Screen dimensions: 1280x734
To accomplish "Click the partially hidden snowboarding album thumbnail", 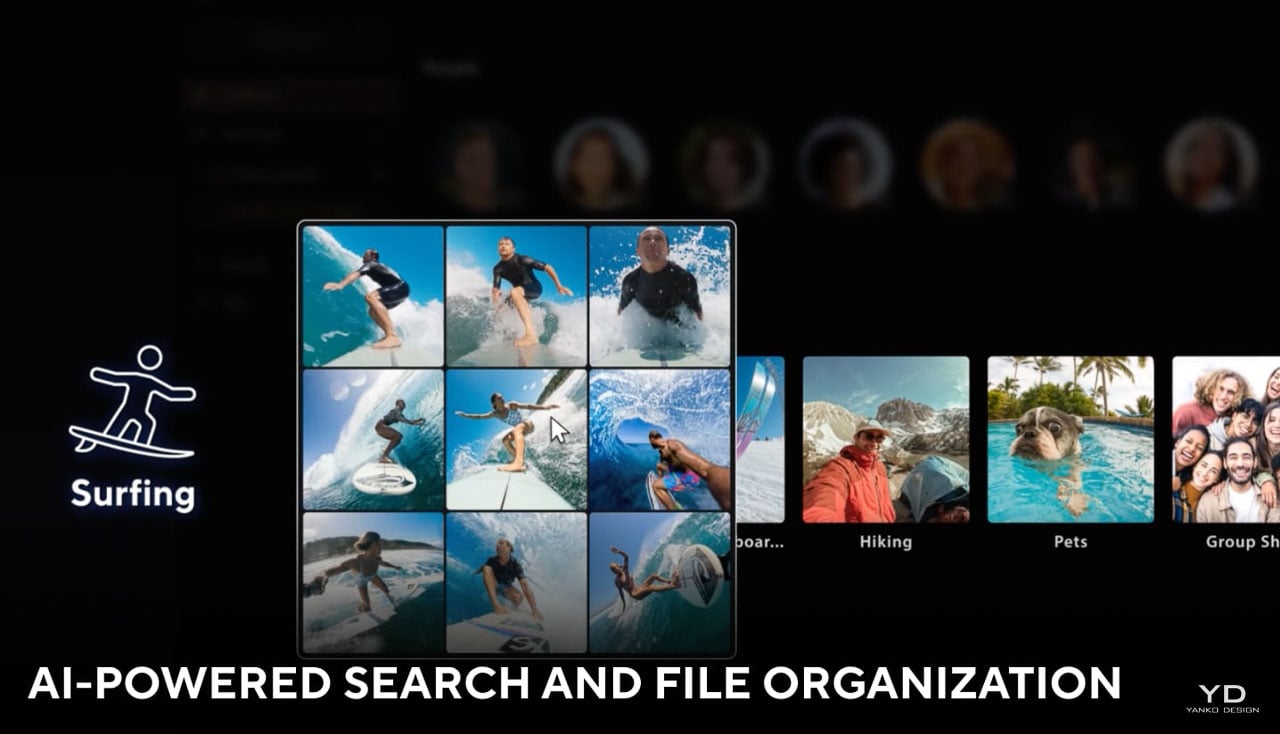I will tap(760, 439).
